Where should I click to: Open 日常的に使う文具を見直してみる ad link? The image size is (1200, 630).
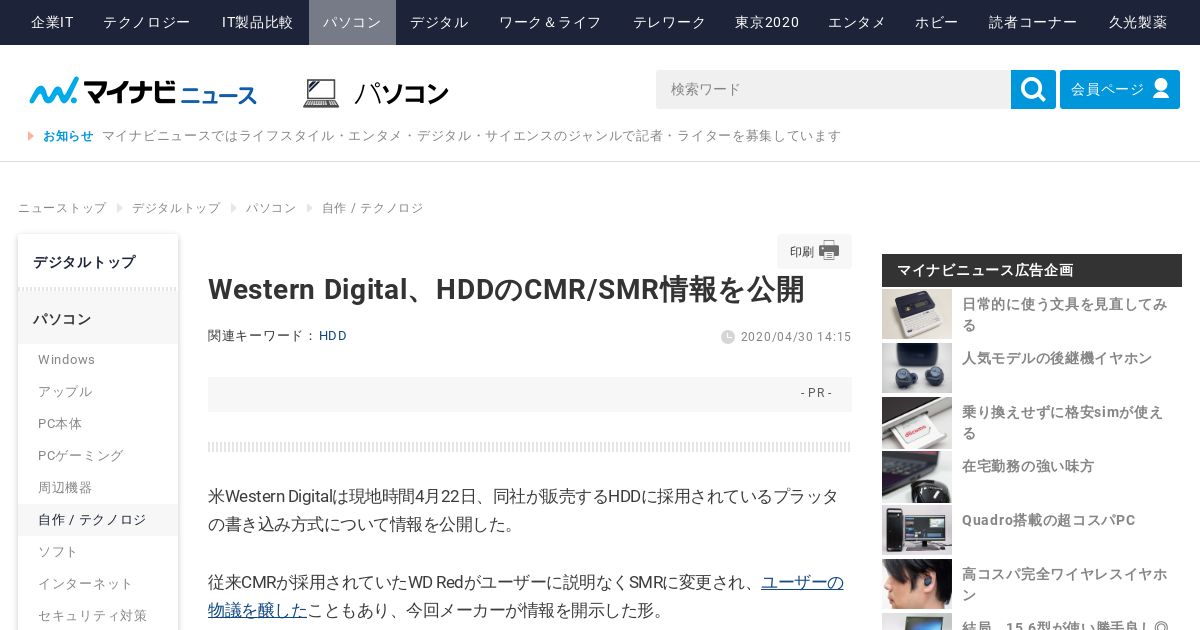coord(1064,314)
